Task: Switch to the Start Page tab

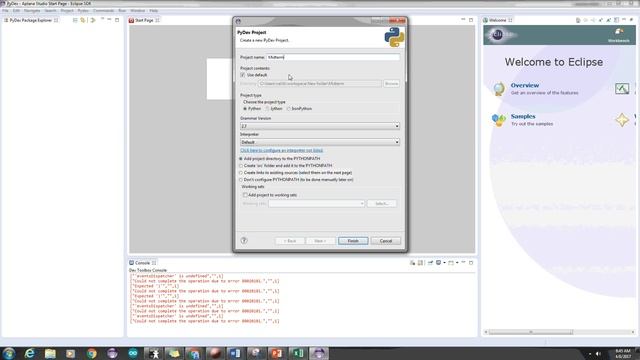Action: click(144, 20)
